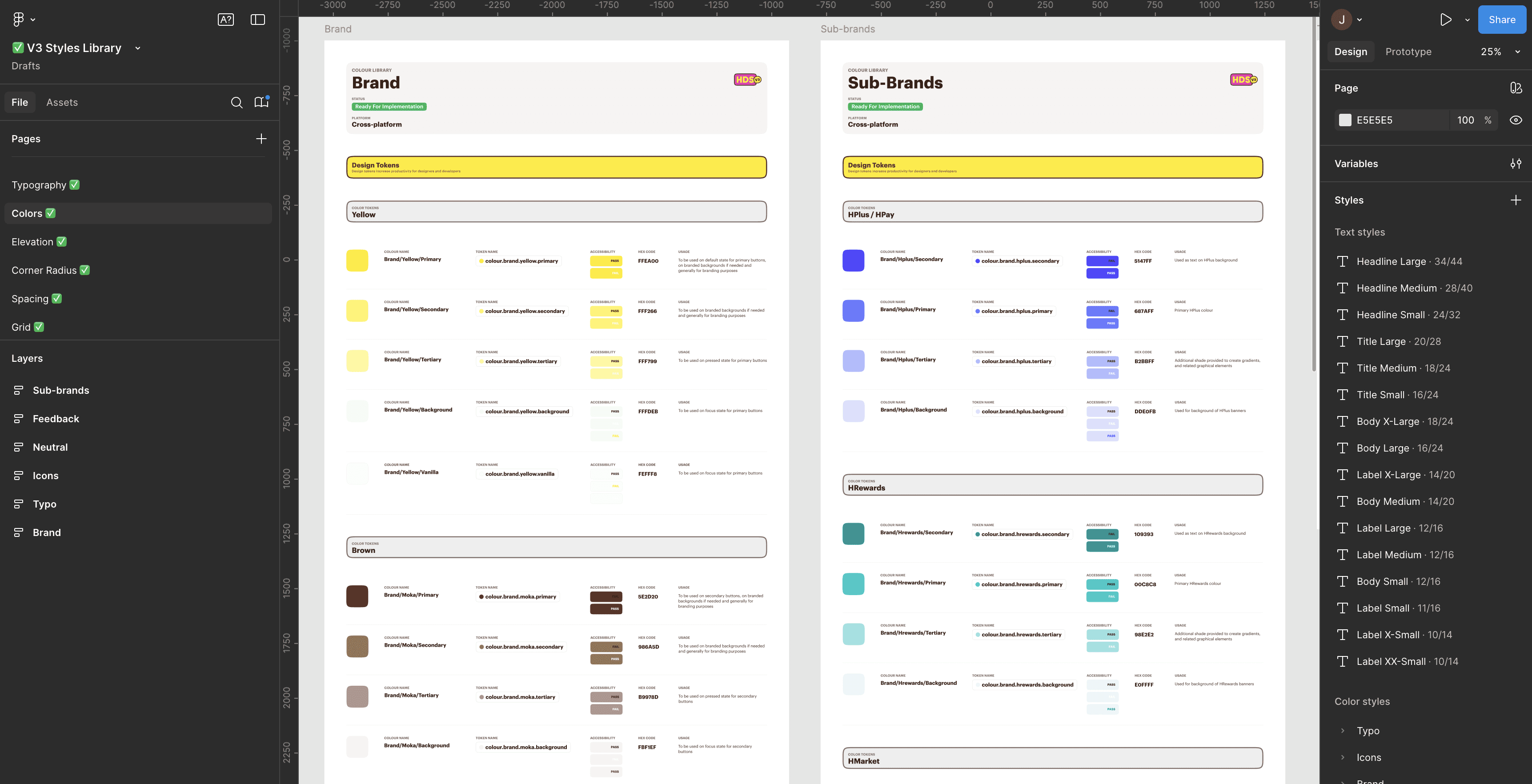The image size is (1532, 784).
Task: Switch to the Assets tab
Action: point(62,102)
